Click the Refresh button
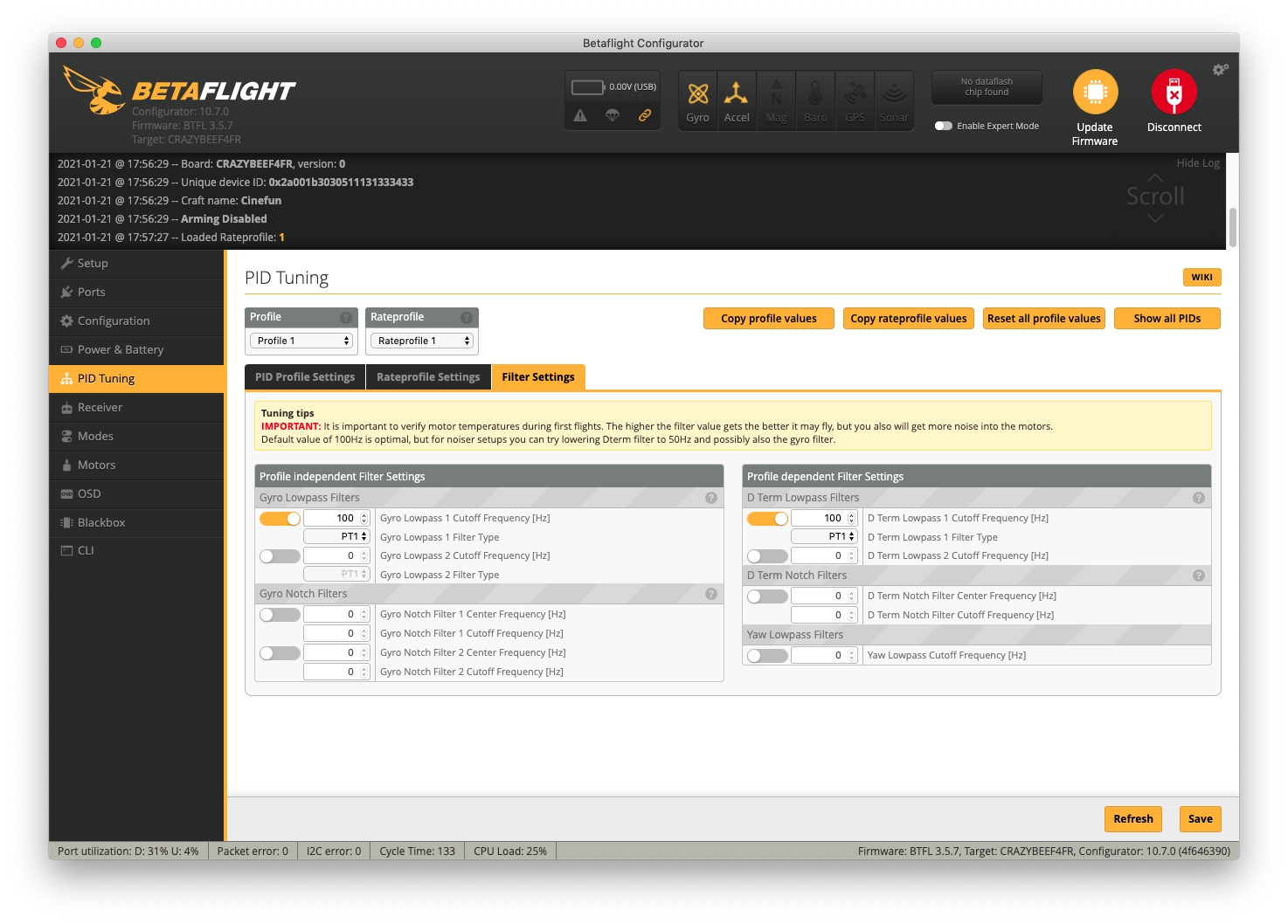The width and height of the screenshot is (1288, 924). click(1133, 819)
